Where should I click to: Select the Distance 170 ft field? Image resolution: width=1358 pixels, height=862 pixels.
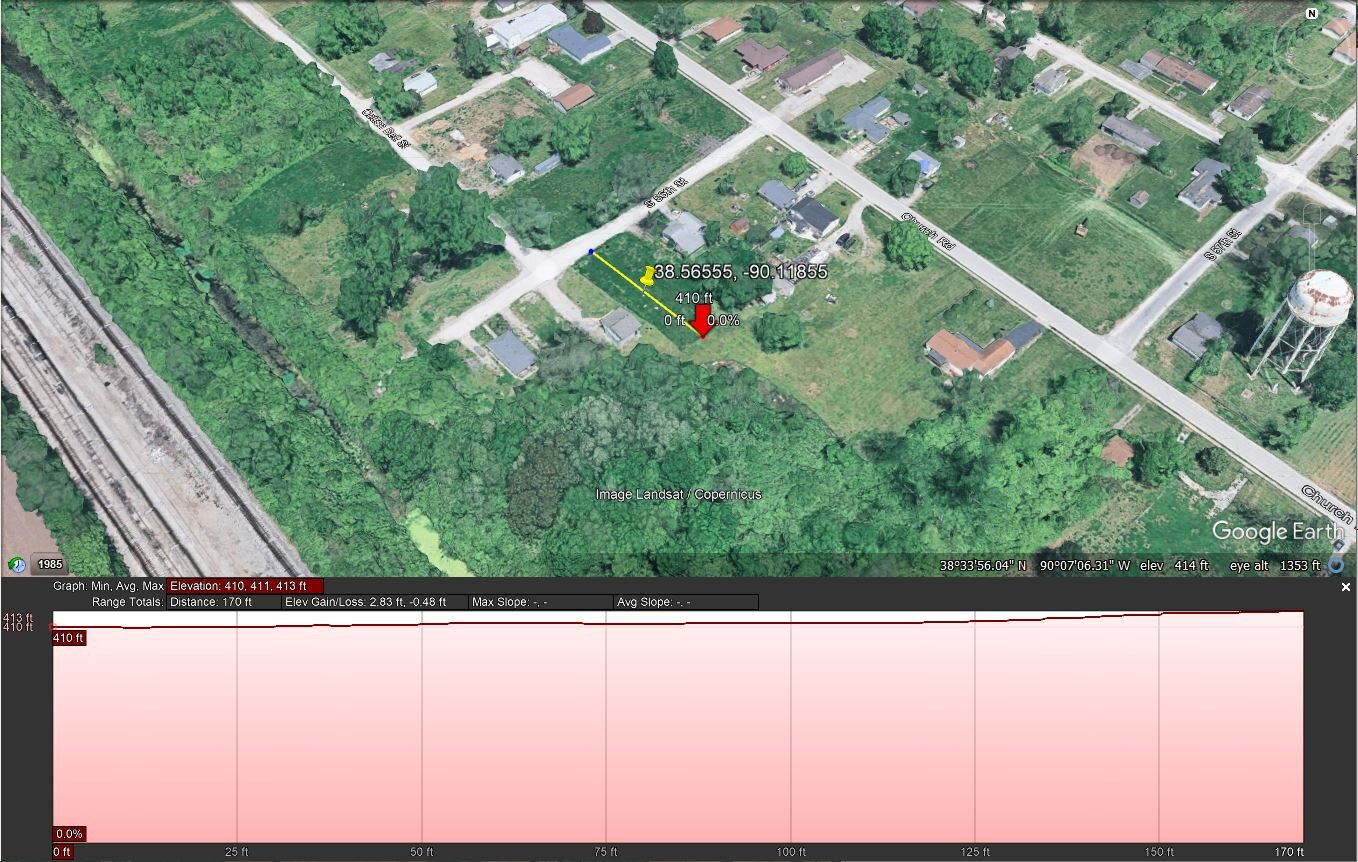[224, 602]
